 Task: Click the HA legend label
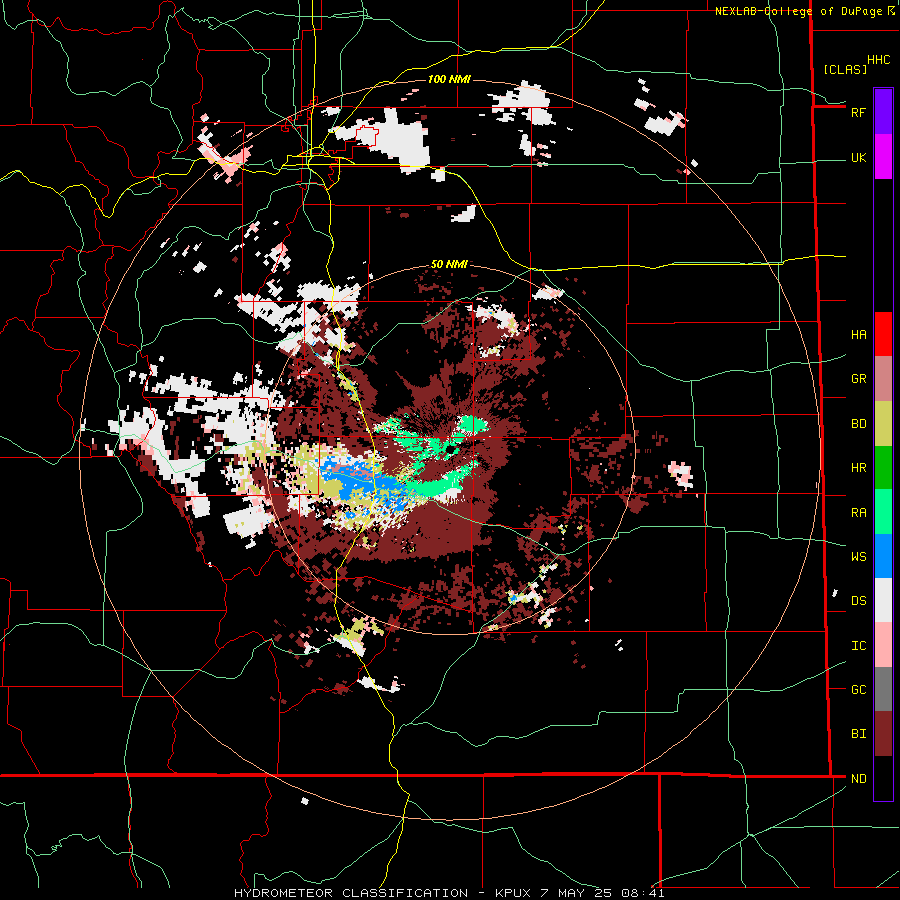[x=858, y=335]
